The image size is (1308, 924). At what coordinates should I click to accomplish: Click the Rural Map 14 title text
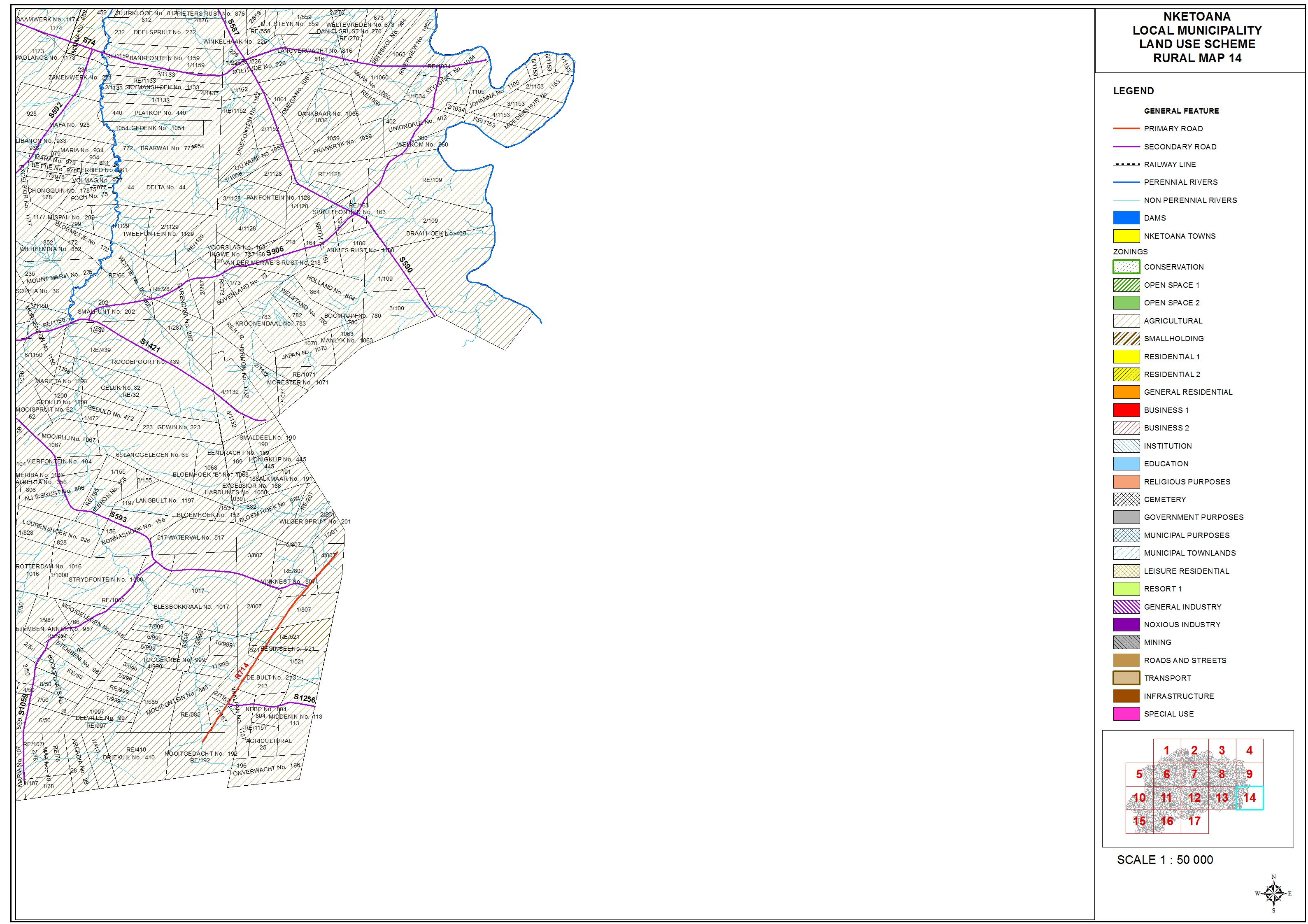coord(1196,58)
